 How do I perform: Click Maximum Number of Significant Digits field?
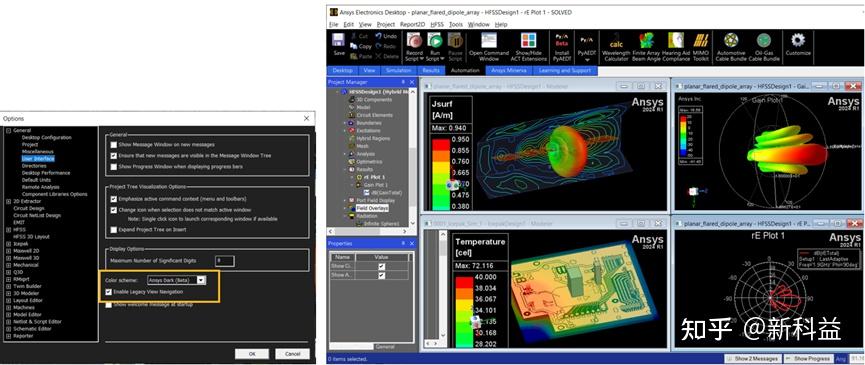[225, 261]
